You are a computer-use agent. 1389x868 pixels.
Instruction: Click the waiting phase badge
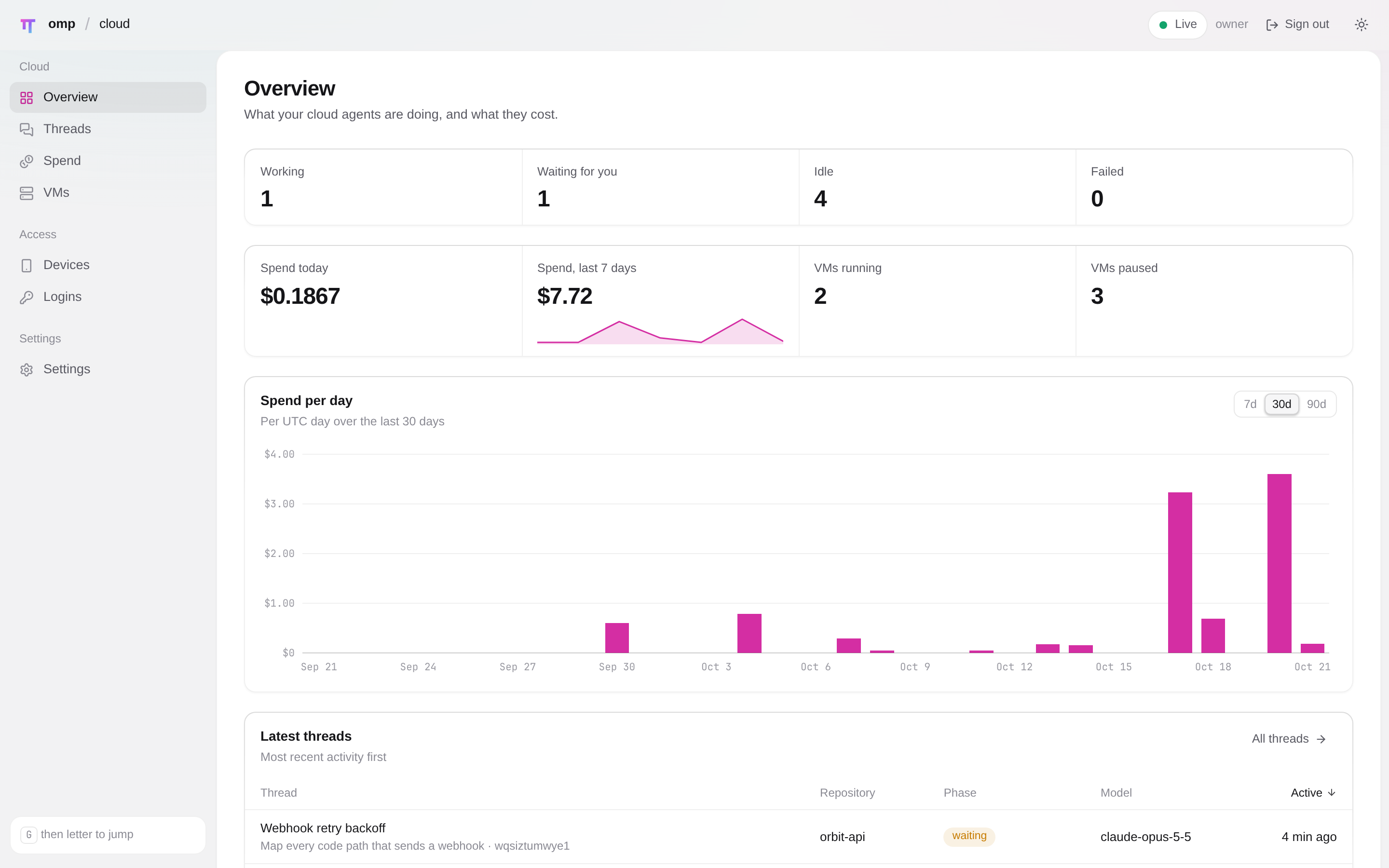click(x=969, y=837)
